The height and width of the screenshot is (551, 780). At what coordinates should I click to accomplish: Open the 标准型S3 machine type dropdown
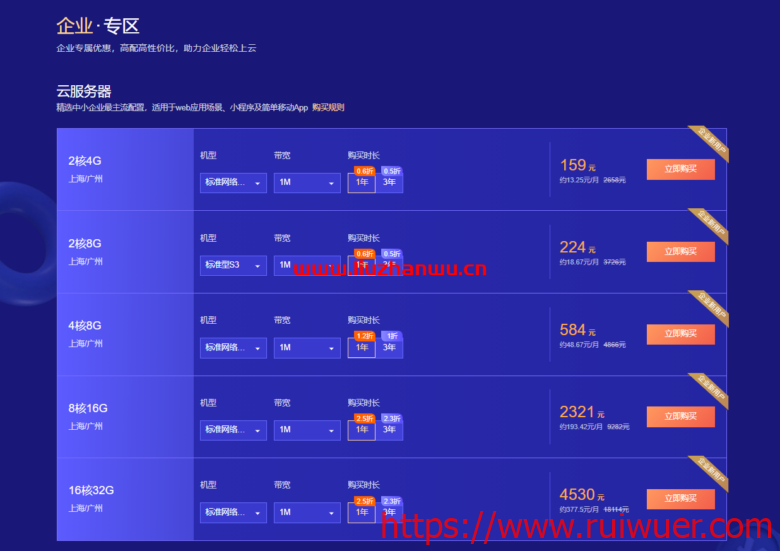(233, 265)
